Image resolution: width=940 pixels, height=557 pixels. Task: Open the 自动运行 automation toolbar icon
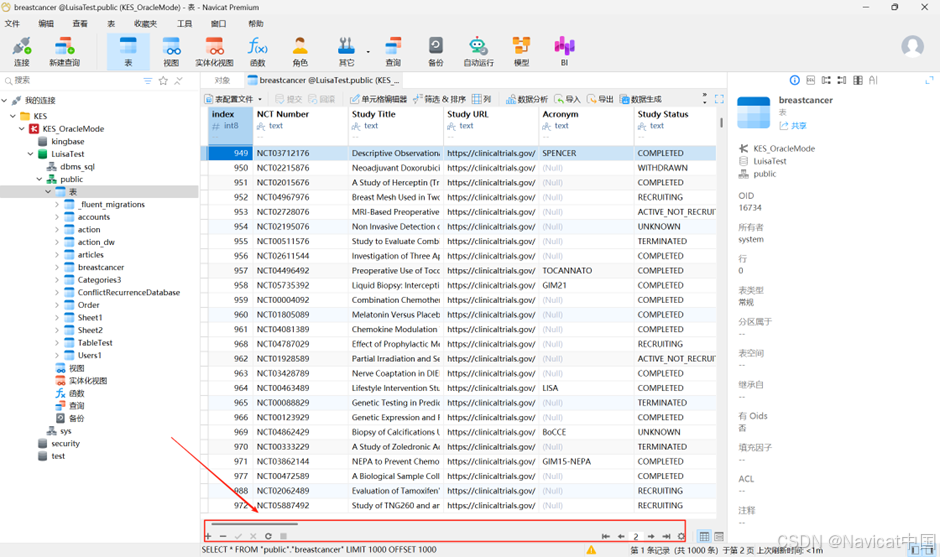point(478,52)
